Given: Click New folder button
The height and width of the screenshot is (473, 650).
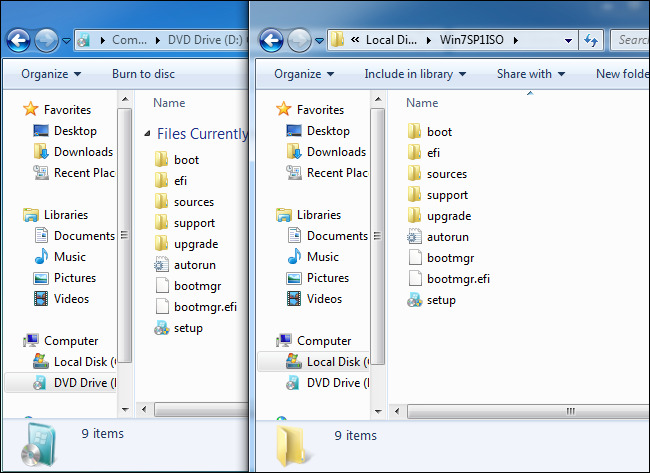Looking at the screenshot, I should (x=622, y=74).
